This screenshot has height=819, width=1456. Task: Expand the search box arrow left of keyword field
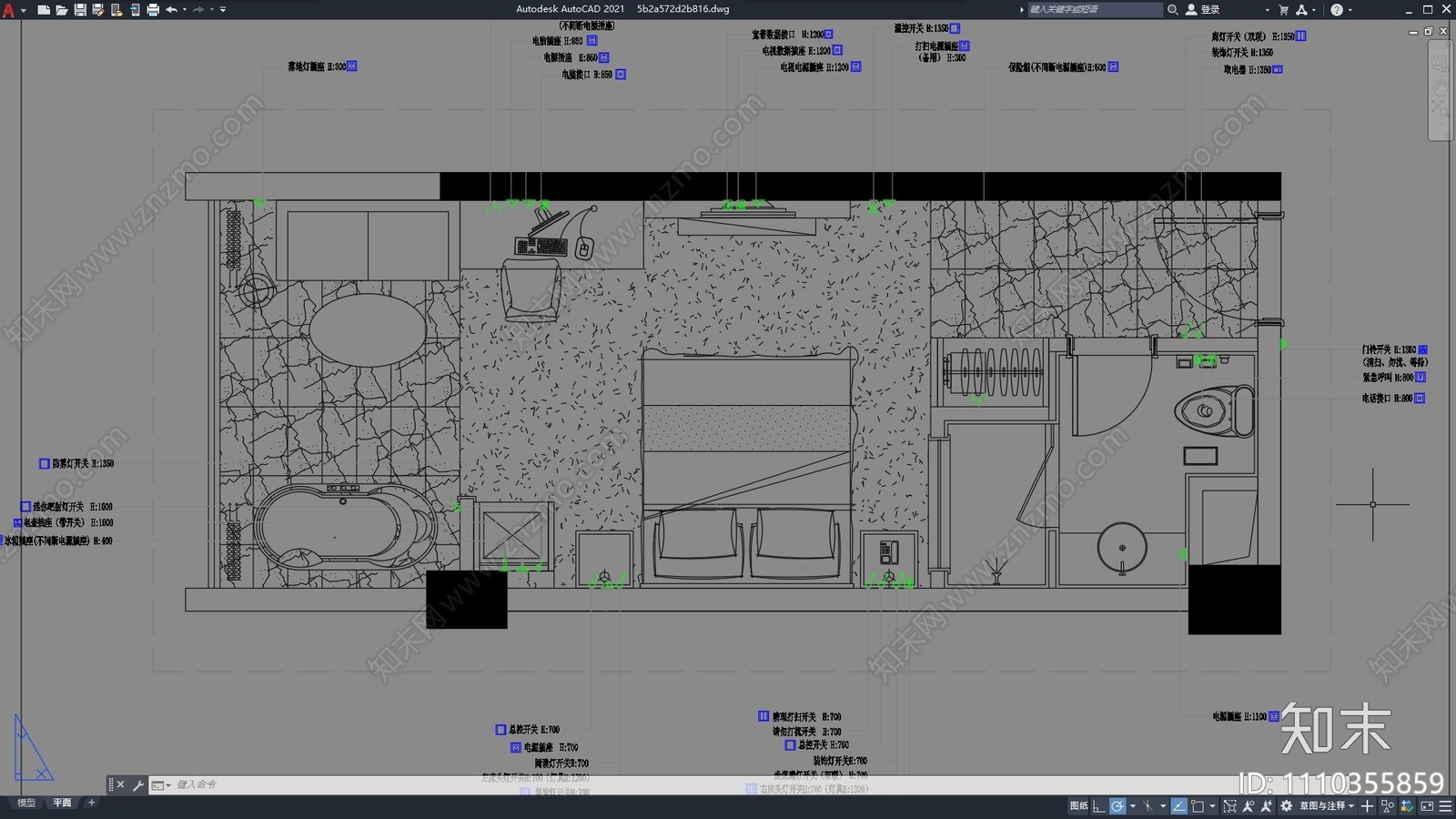tap(1021, 9)
